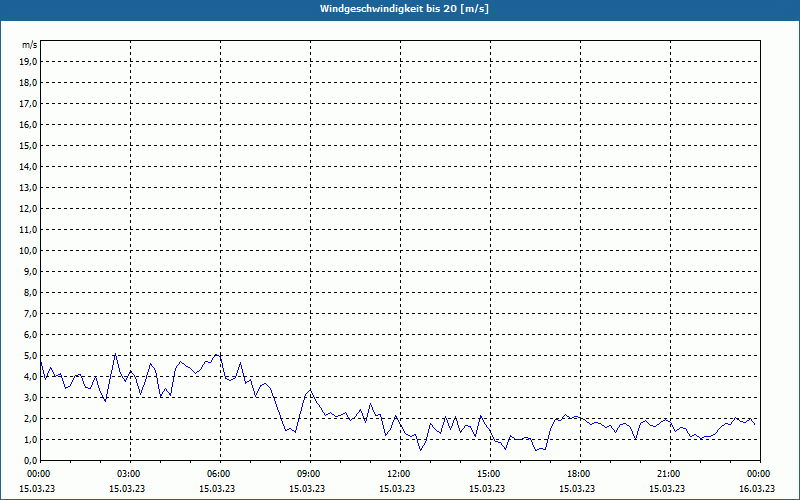Click the 3,0 y-axis label
The height and width of the screenshot is (500, 800).
click(30, 397)
